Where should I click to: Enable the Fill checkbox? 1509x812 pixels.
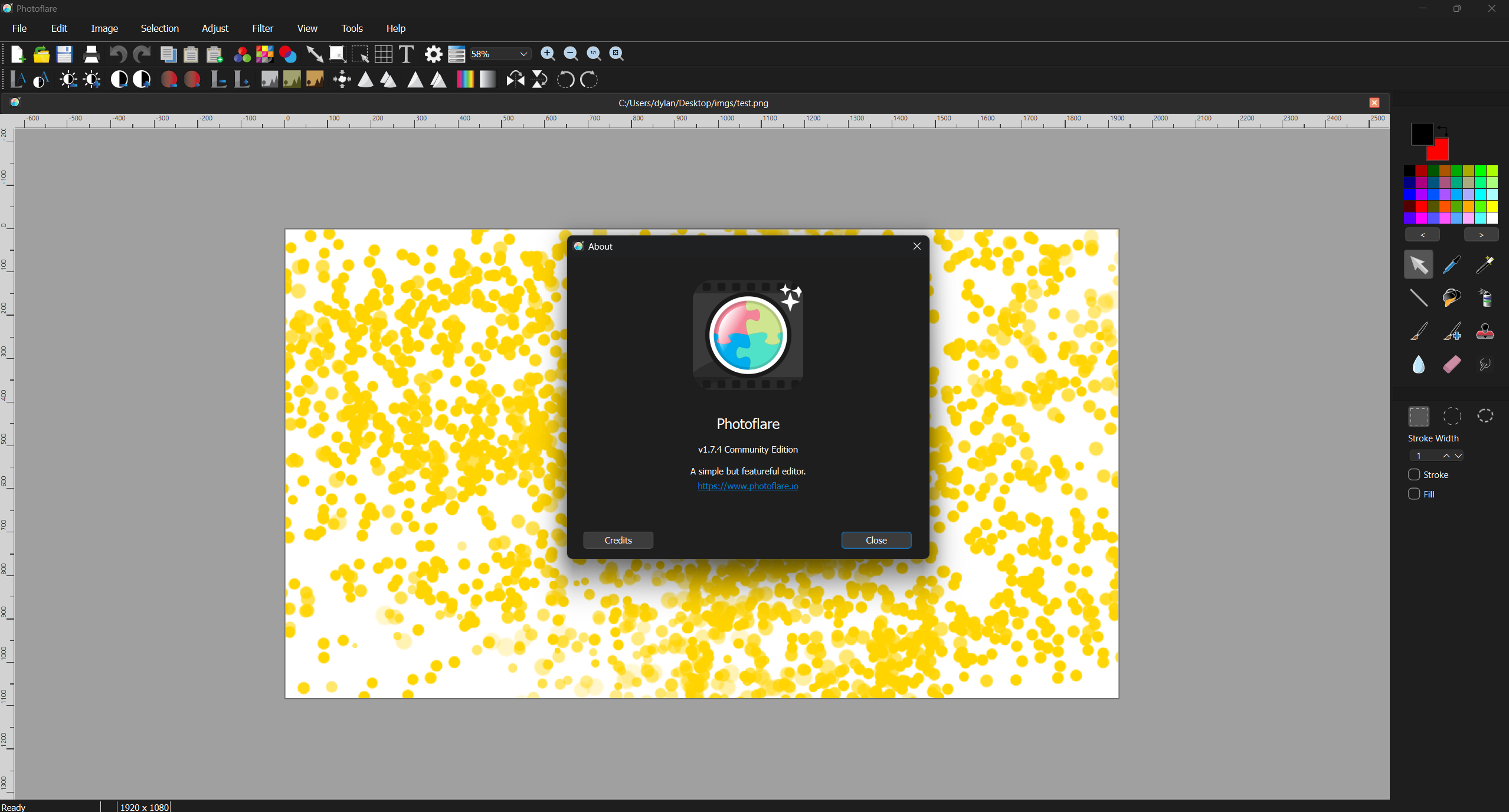pyautogui.click(x=1414, y=494)
